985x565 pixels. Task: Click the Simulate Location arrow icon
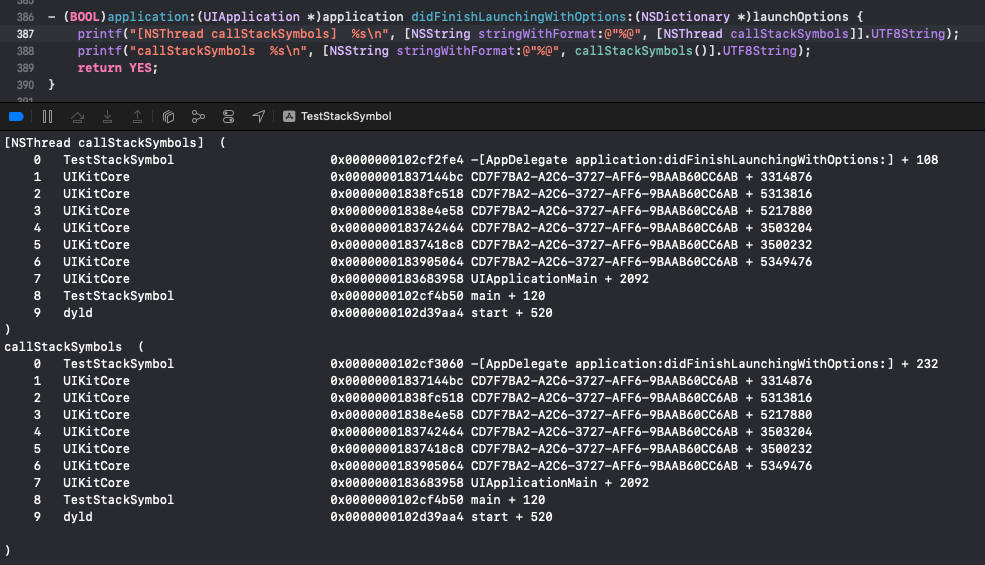coord(258,116)
